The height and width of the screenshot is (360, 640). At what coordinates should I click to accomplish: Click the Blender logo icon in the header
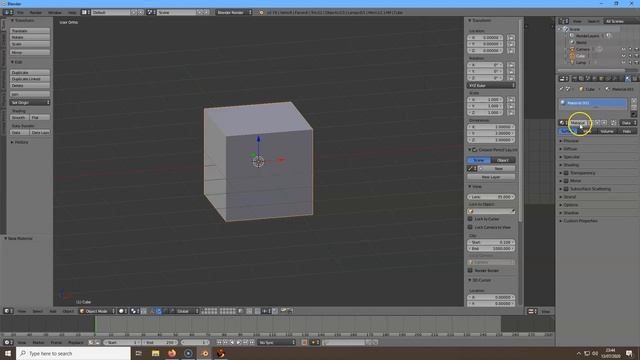point(262,12)
